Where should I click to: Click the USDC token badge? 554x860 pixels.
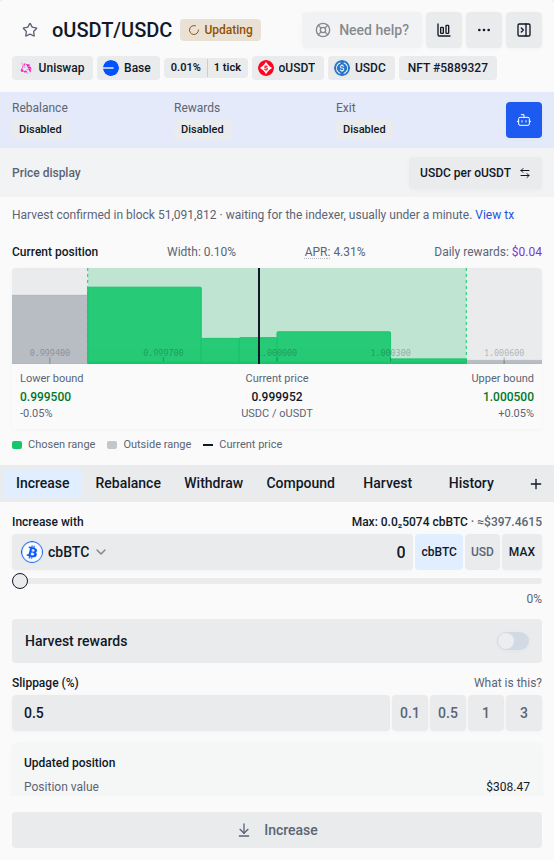coord(361,68)
